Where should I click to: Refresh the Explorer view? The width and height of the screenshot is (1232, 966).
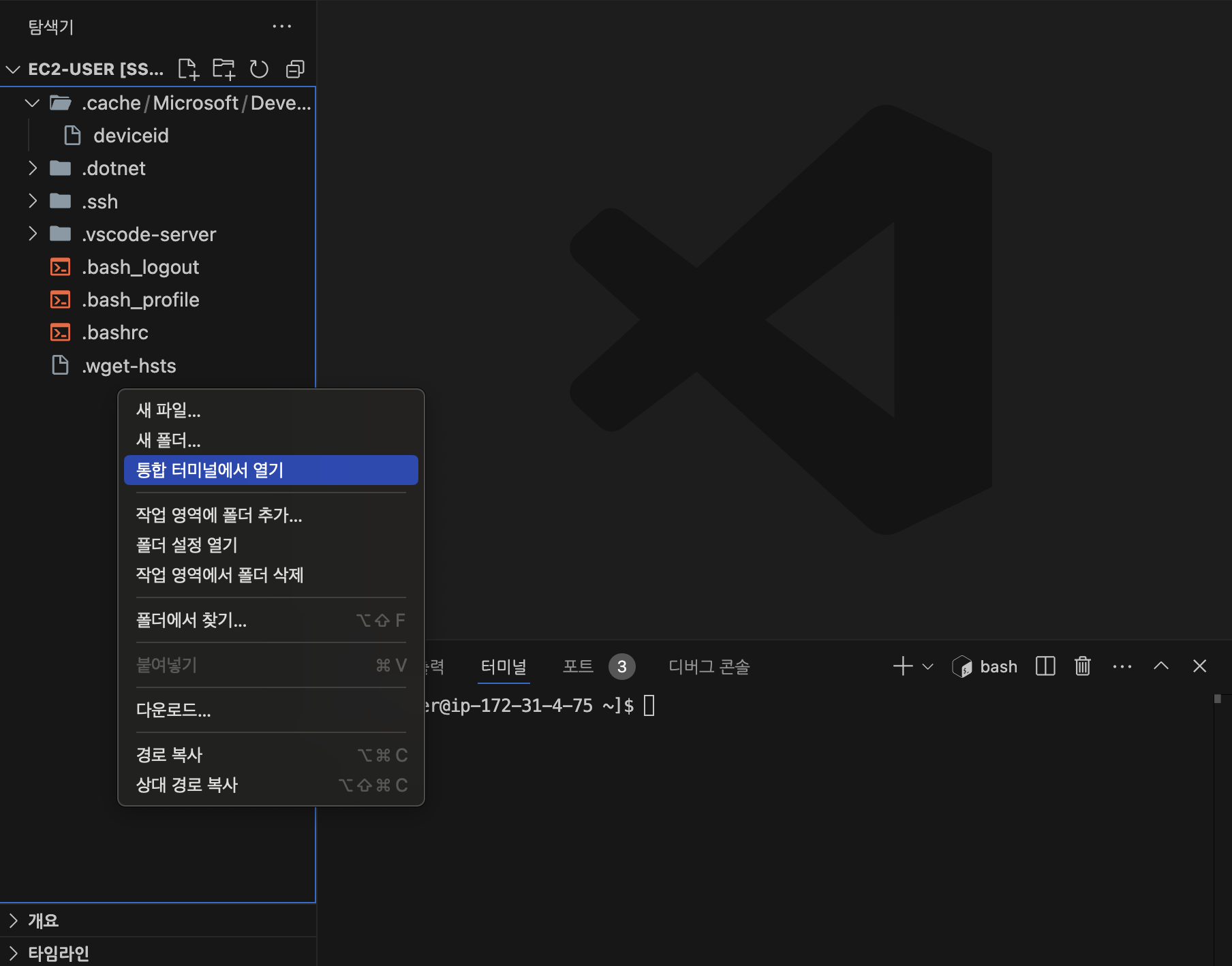260,68
